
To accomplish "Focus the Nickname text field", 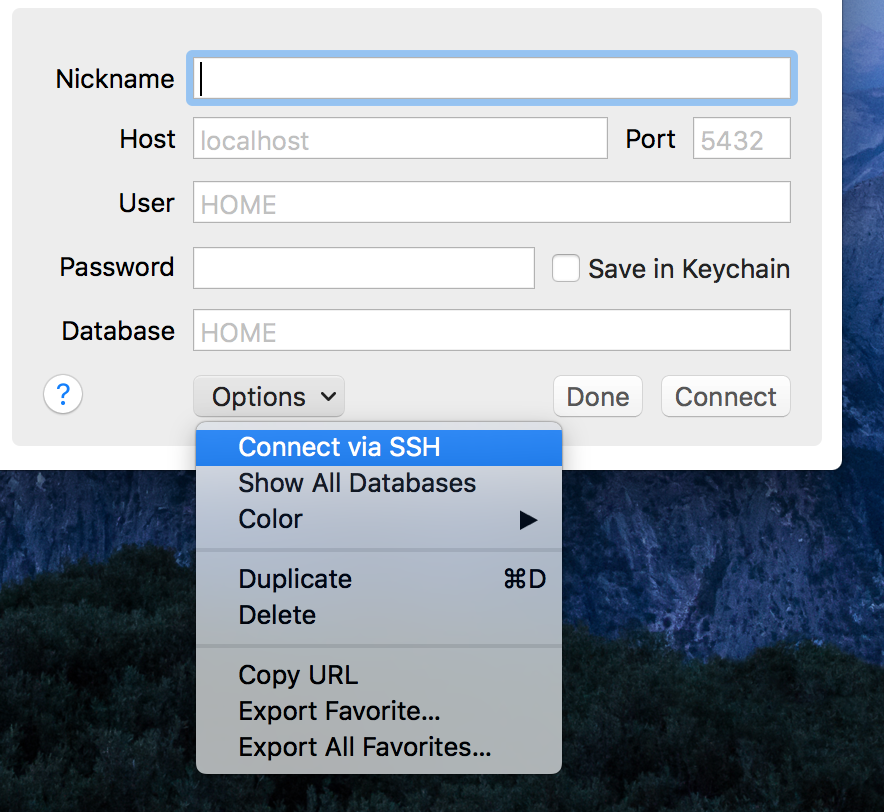I will click(x=492, y=78).
